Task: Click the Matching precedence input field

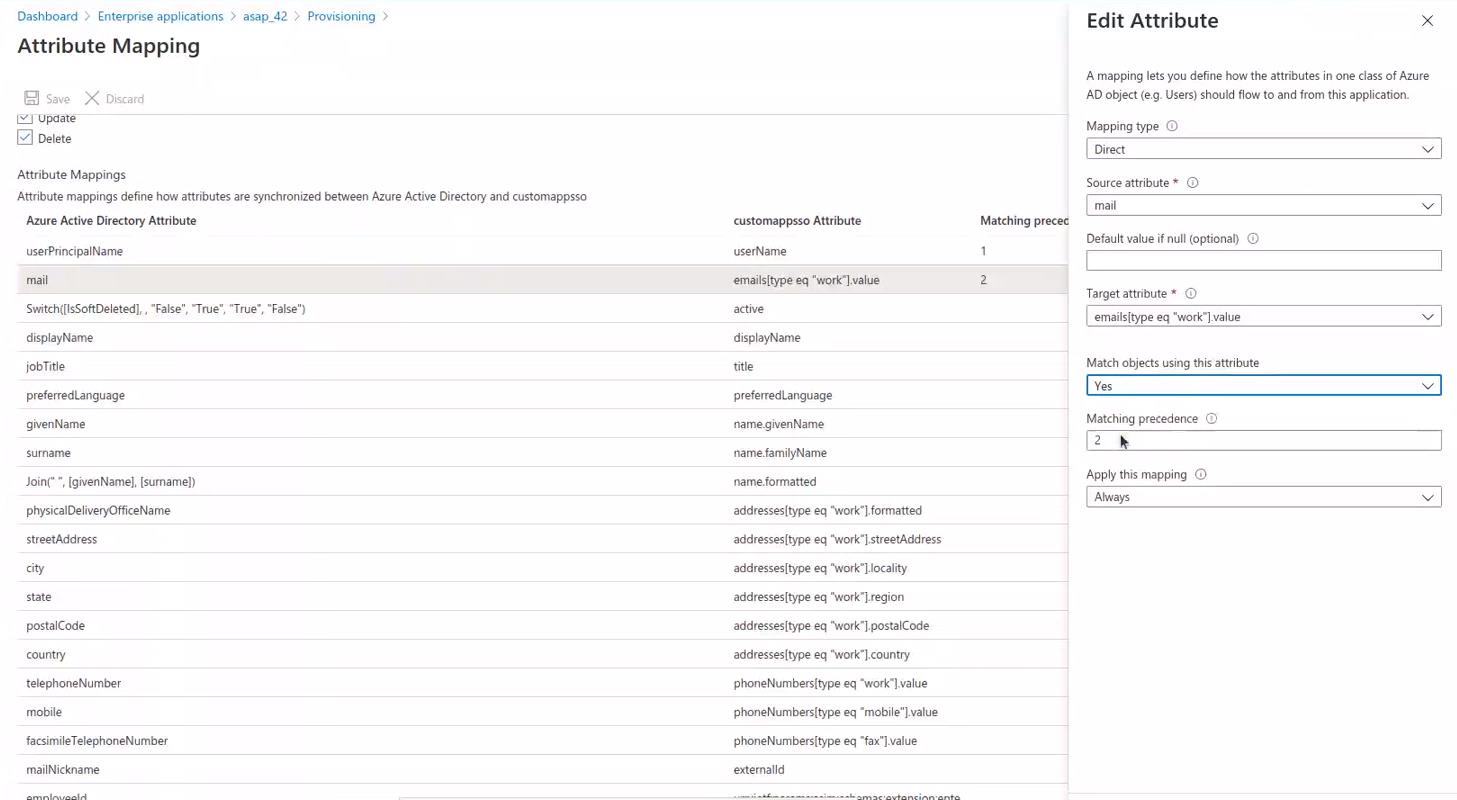Action: tap(1263, 441)
